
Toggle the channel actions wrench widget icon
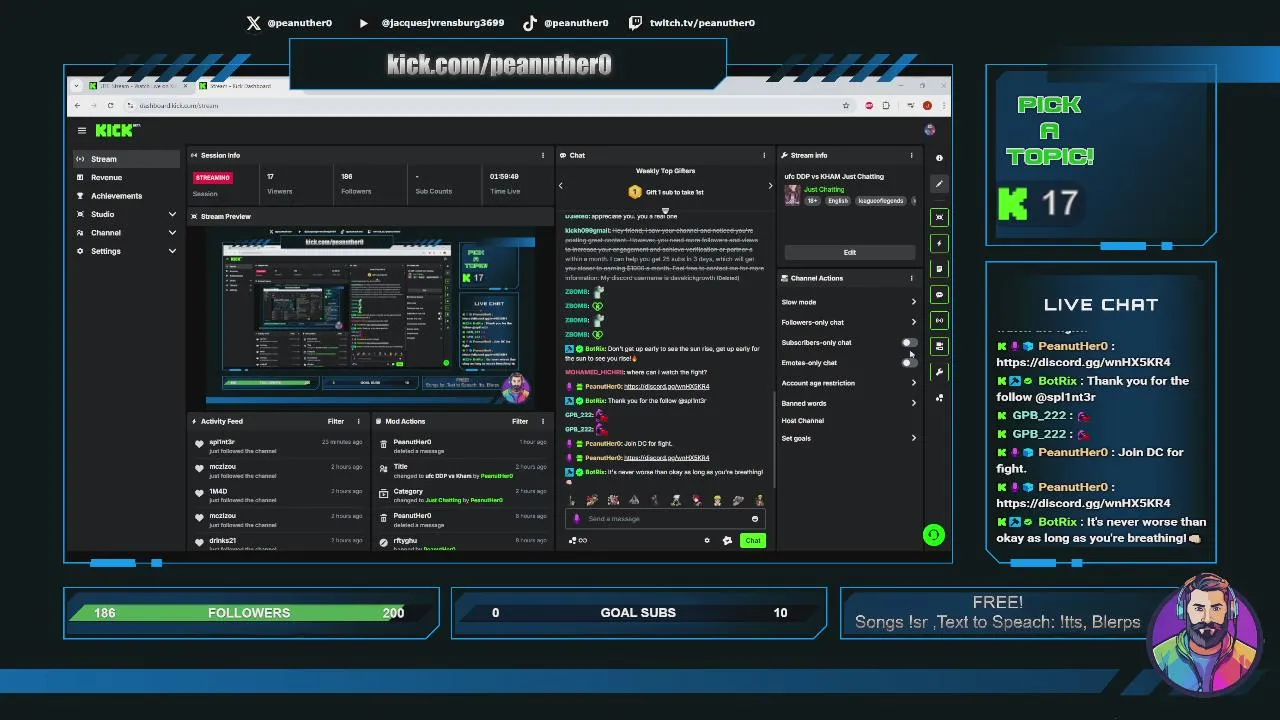click(x=939, y=372)
